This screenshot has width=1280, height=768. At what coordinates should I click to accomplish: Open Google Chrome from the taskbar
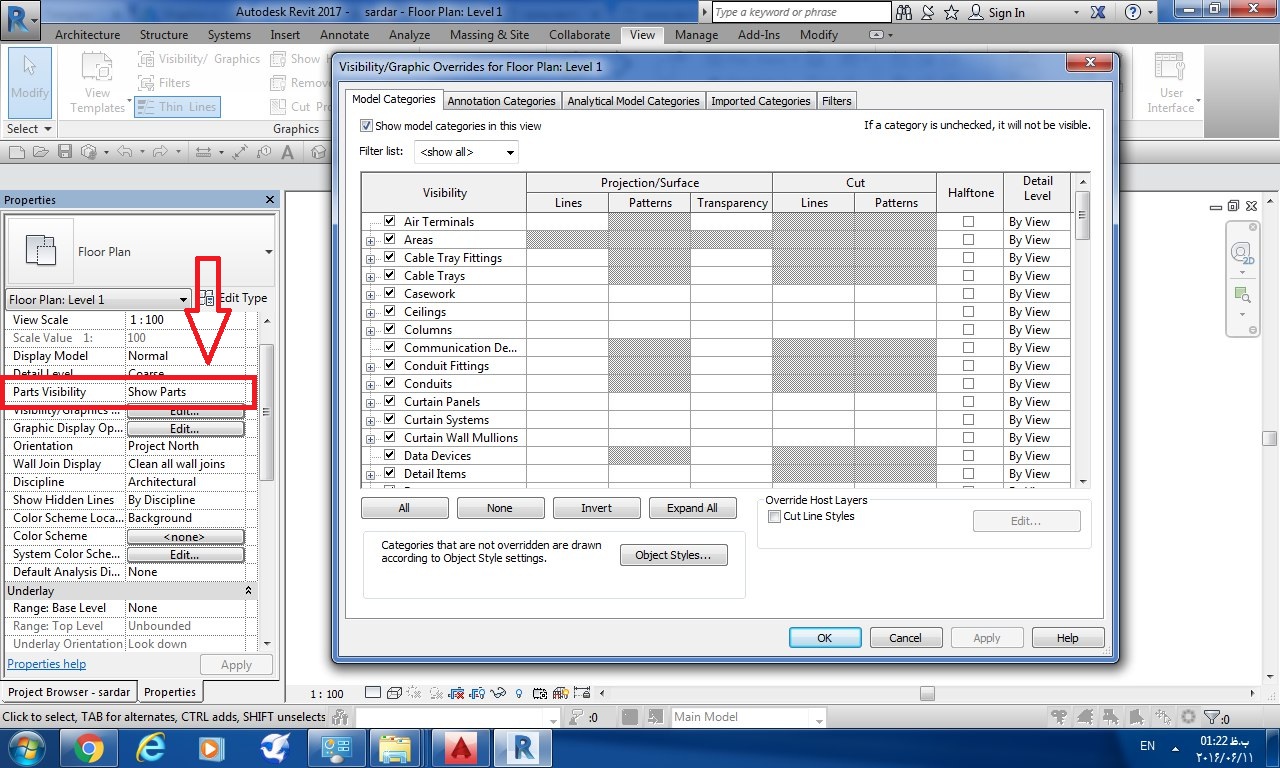click(88, 748)
